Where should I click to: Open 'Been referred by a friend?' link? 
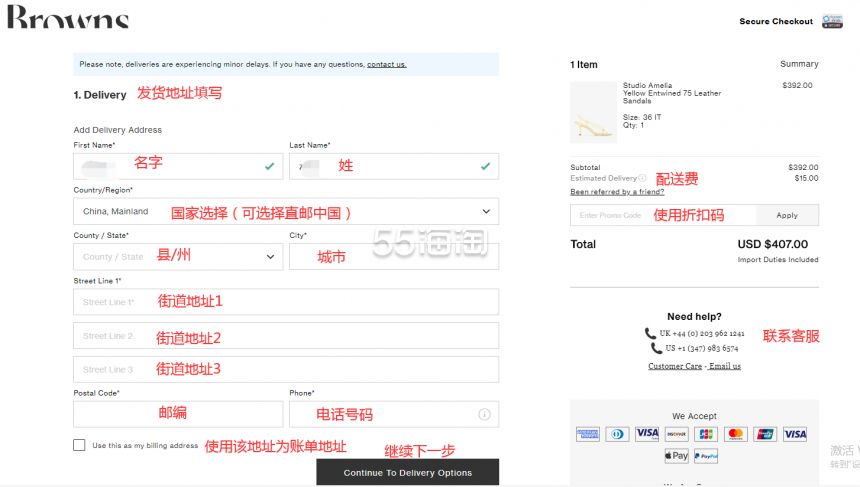[617, 191]
